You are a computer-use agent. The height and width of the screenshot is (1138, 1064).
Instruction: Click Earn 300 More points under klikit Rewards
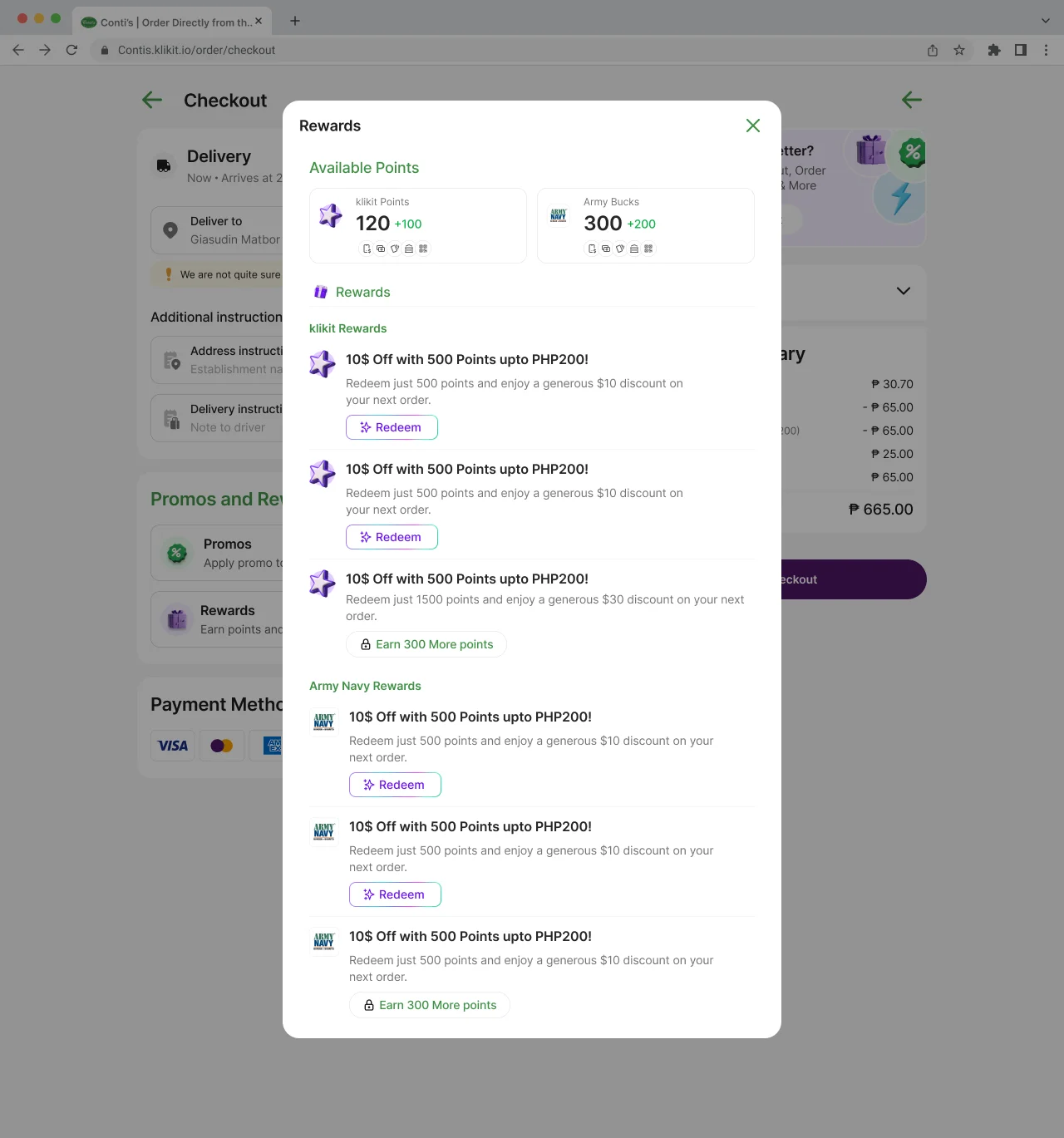[426, 644]
